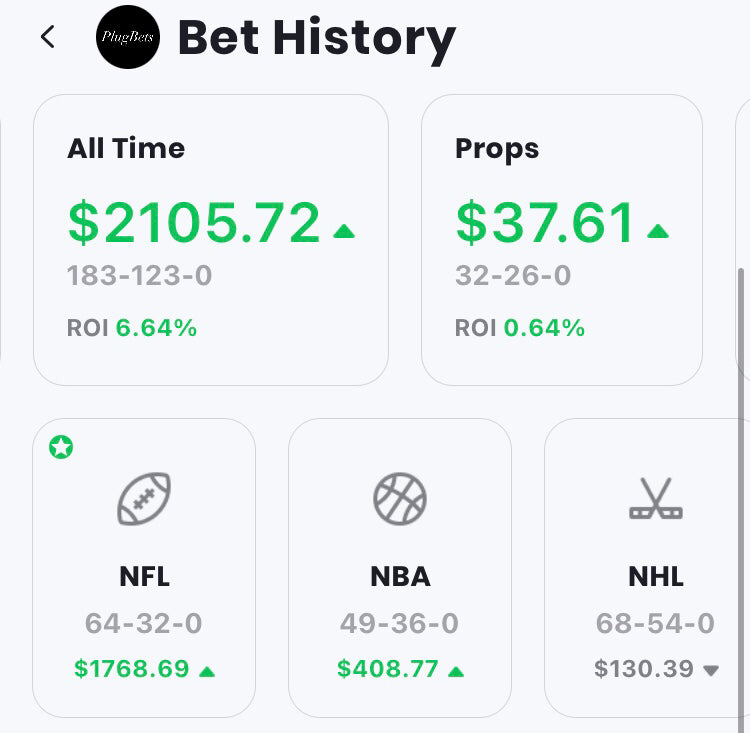Viewport: 750px width, 733px height.
Task: Click the NHL hockey sticks icon
Action: click(656, 499)
